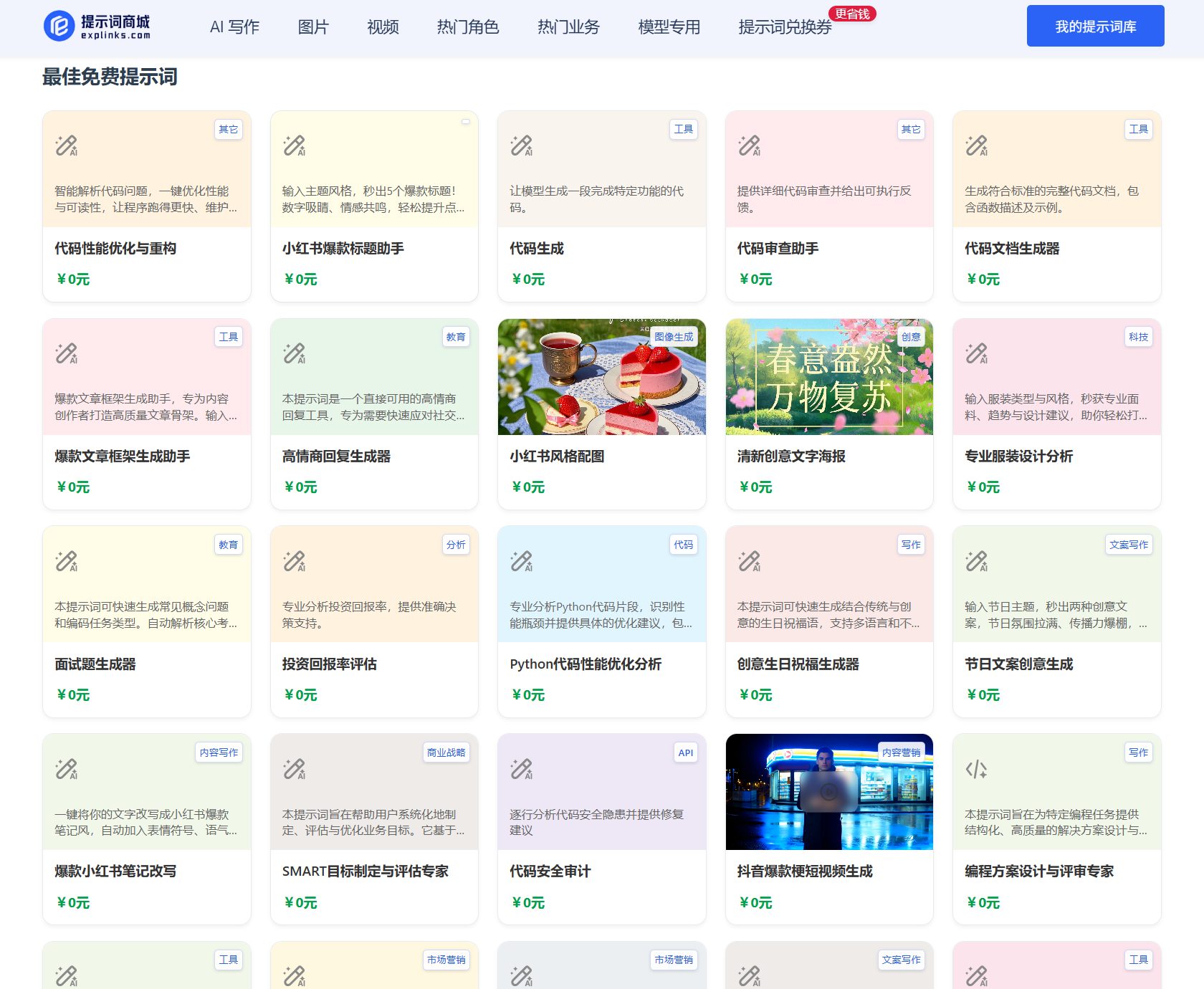Click the 我的提示词库 button
The image size is (1204, 989).
pos(1095,26)
